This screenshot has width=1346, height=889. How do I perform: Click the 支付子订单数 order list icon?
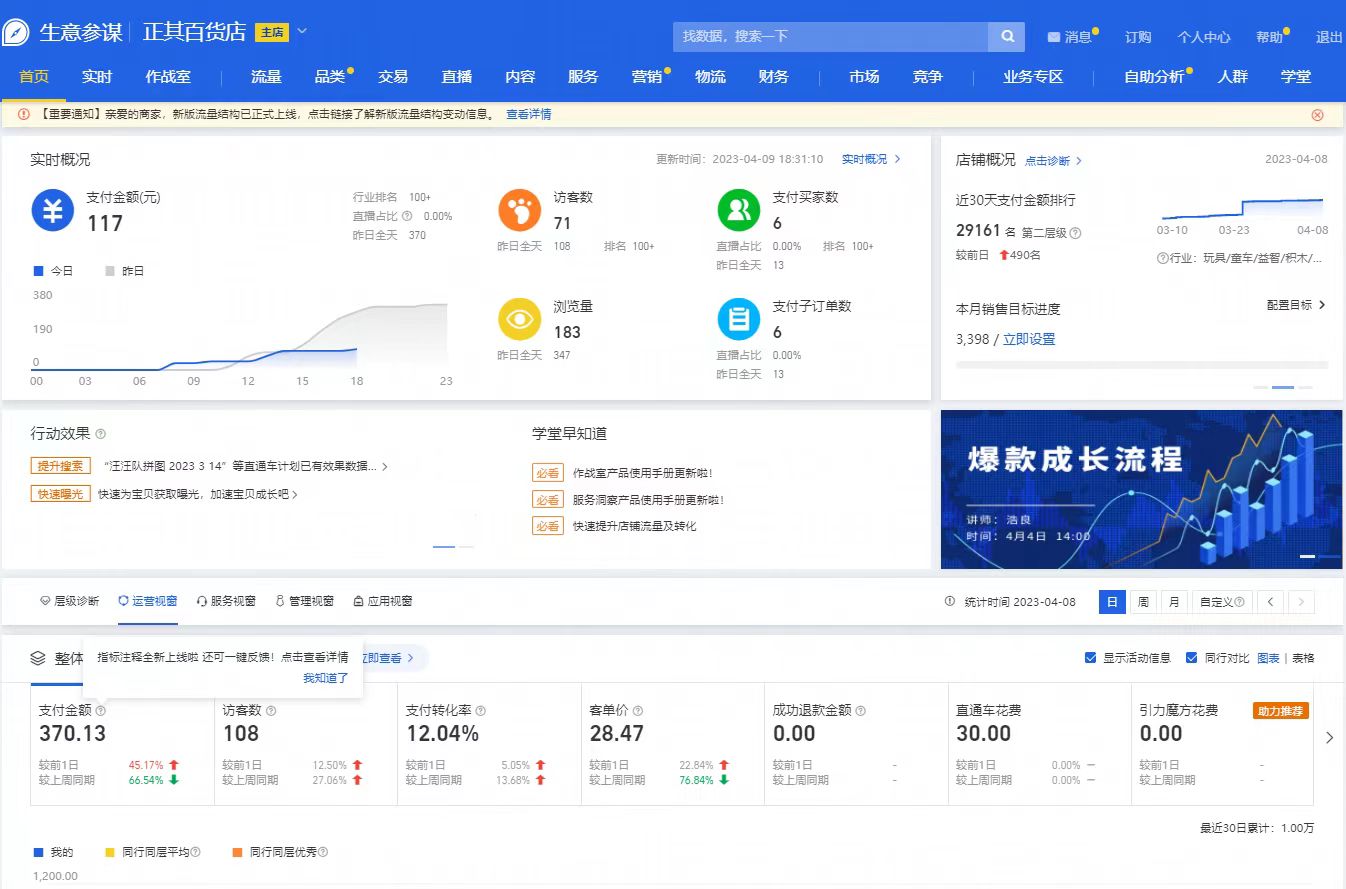point(737,320)
